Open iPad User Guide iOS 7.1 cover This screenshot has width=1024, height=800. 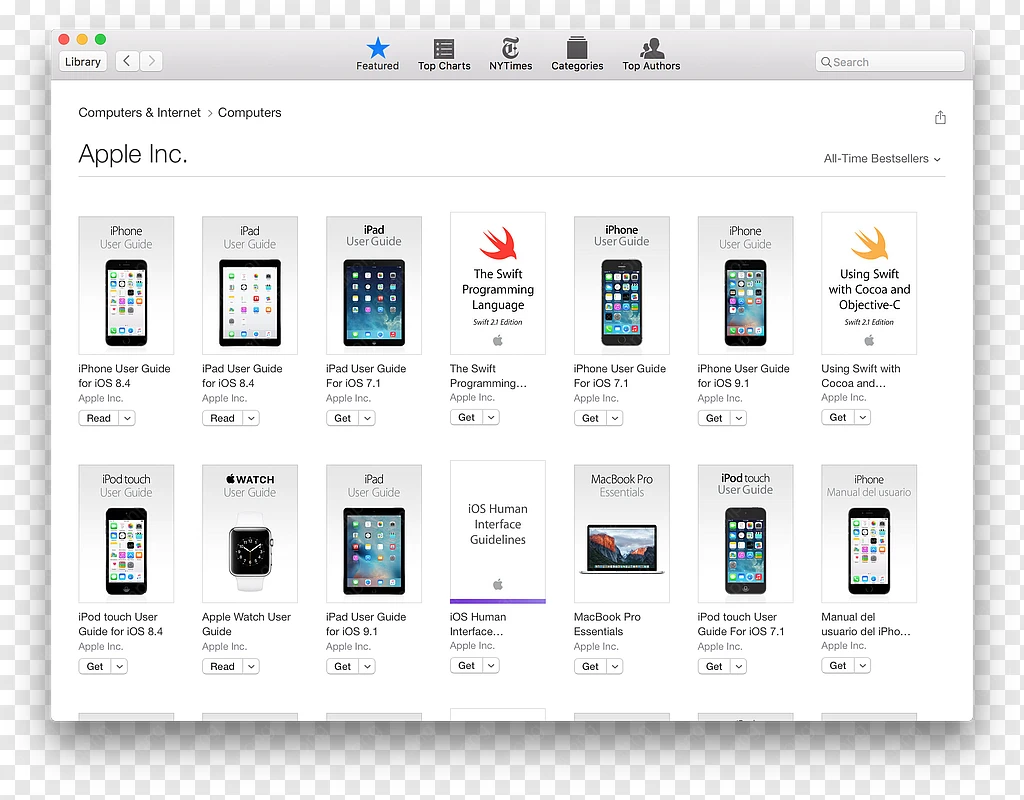374,285
